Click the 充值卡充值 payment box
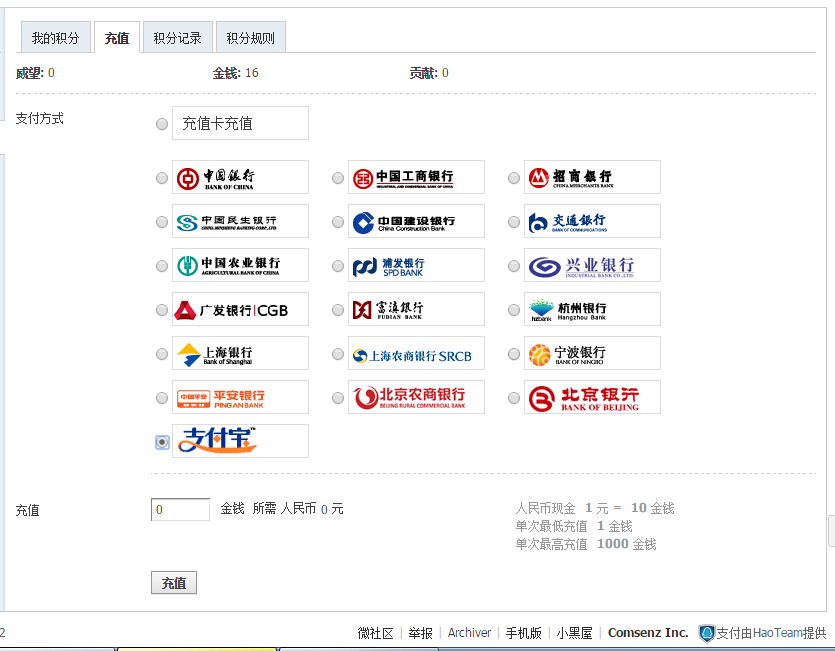Viewport: 835px width, 651px height. point(240,123)
